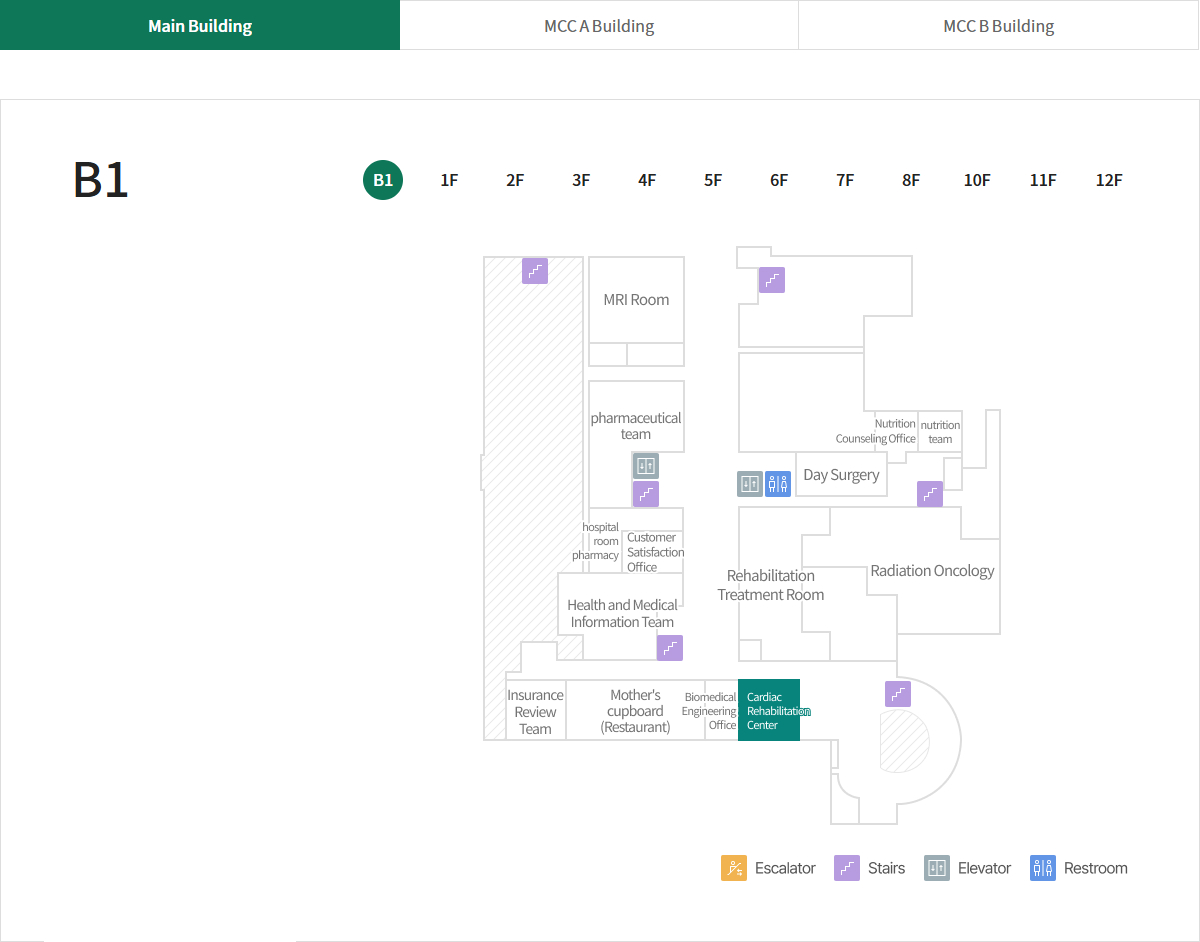Viewport: 1200px width, 942px height.
Task: Select floor 6F in the floor selector
Action: (x=779, y=180)
